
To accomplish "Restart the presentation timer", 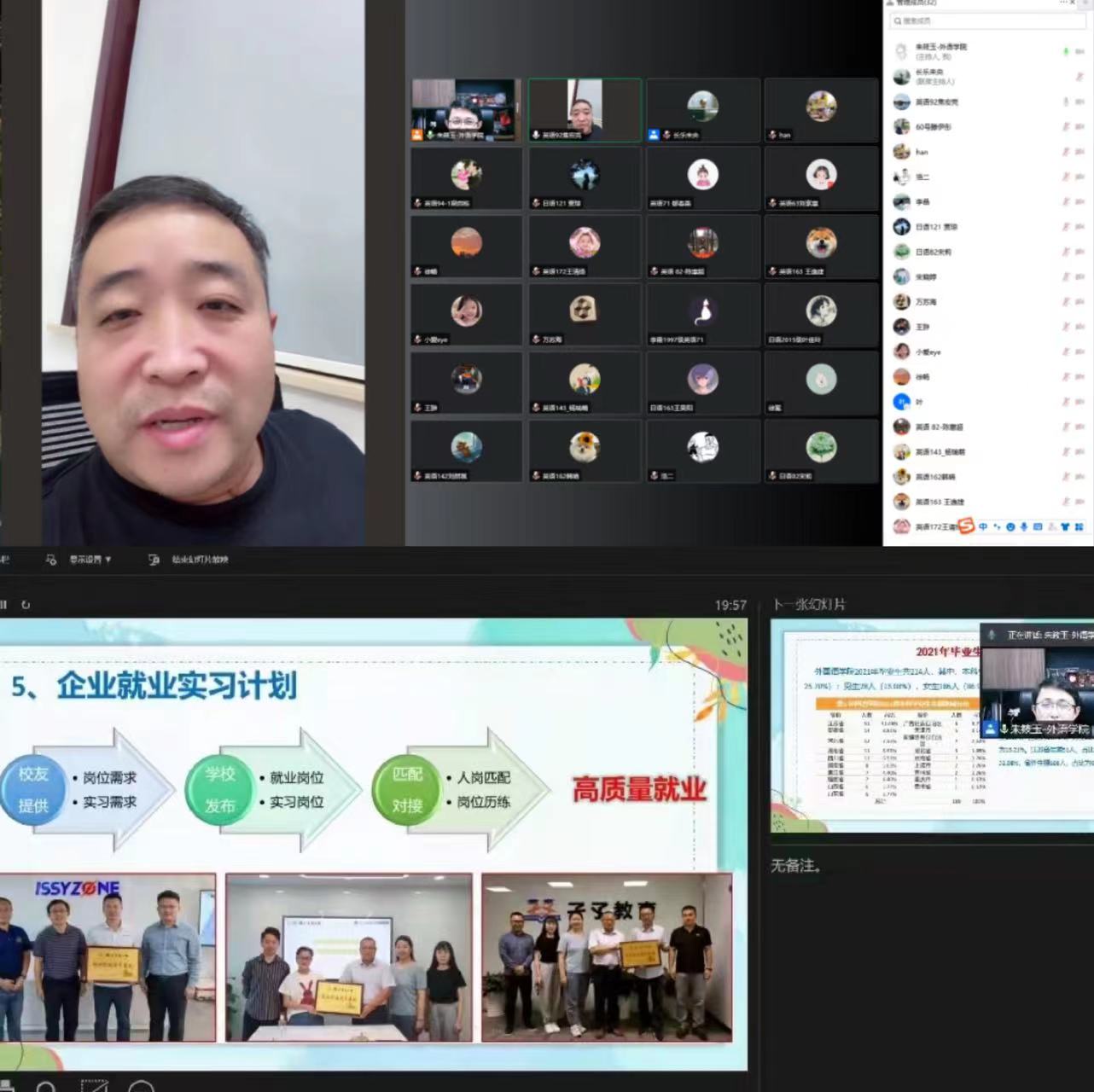I will pos(26,605).
